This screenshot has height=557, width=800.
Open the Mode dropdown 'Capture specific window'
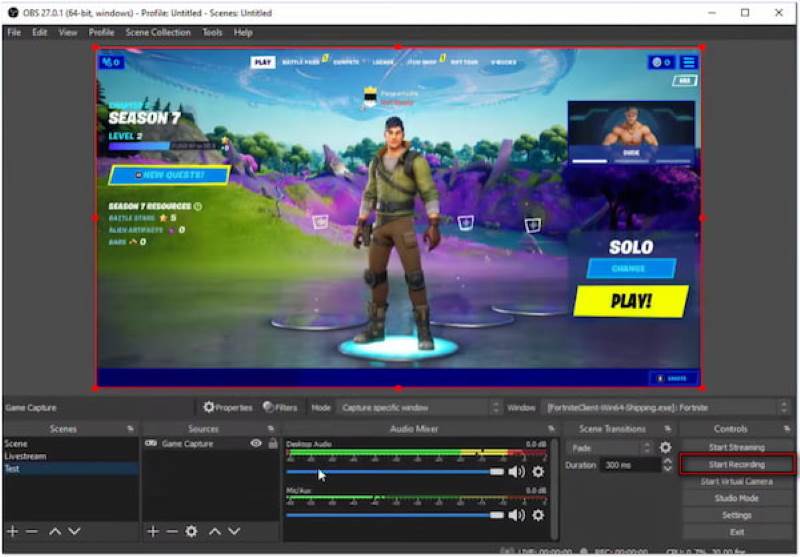coord(420,408)
